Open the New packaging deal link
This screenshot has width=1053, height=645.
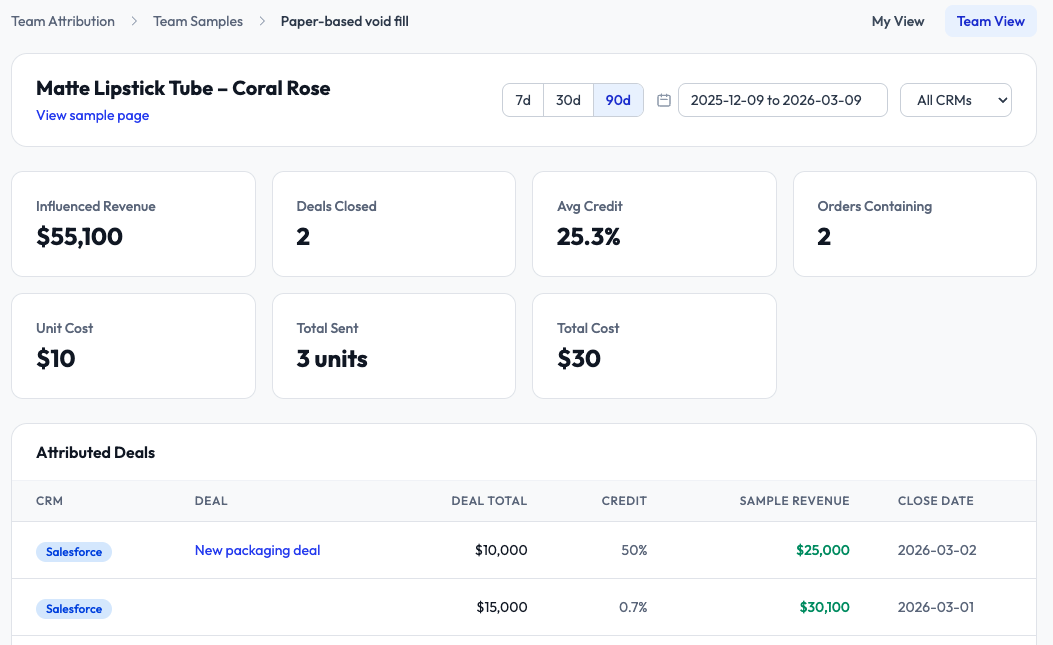click(257, 550)
